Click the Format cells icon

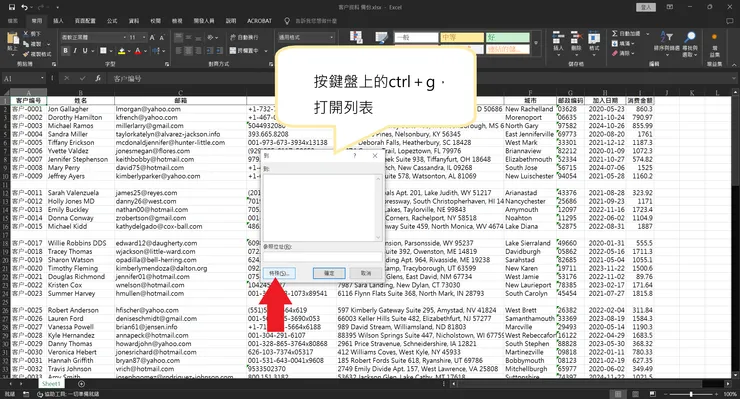point(594,38)
